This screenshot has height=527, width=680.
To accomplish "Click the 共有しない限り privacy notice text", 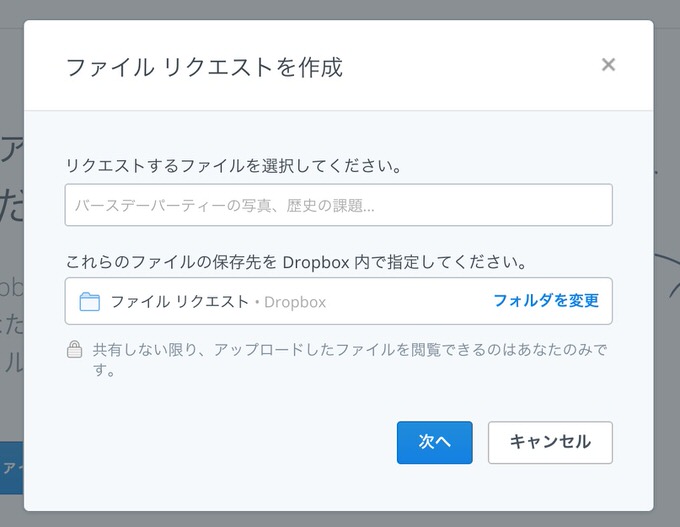I will tap(350, 360).
